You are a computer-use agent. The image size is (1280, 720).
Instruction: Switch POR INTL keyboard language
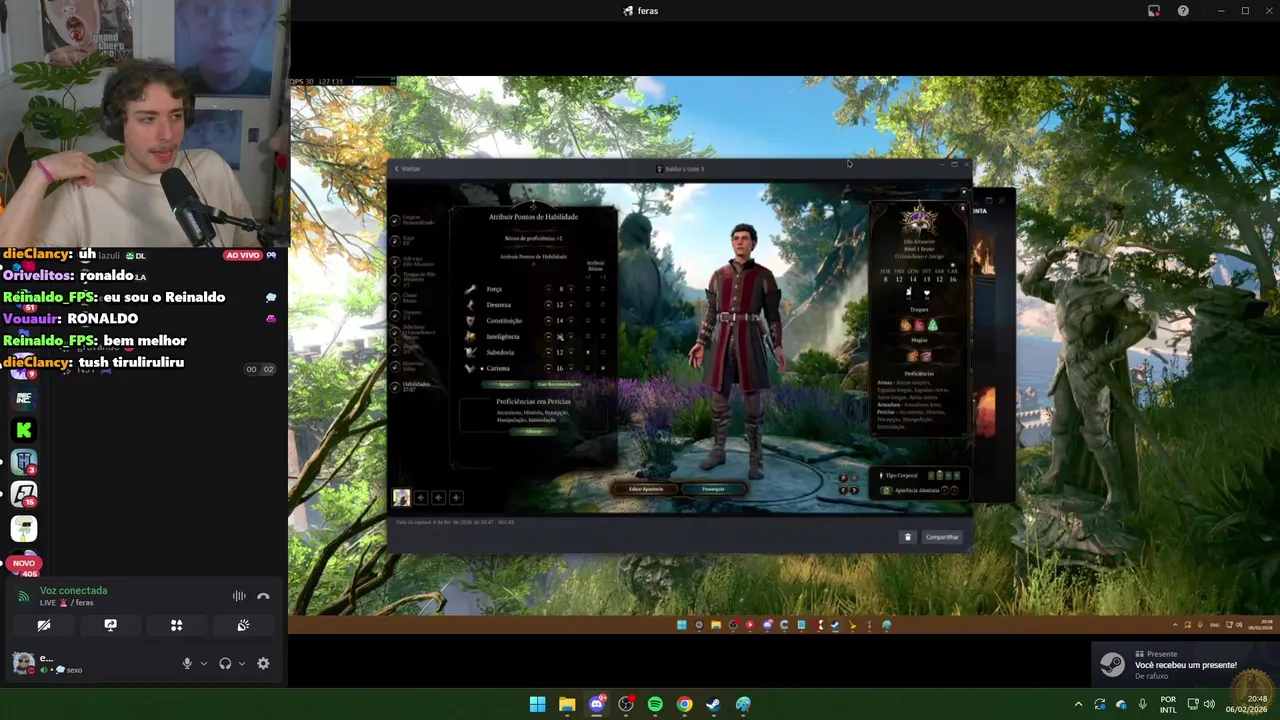(x=1168, y=704)
